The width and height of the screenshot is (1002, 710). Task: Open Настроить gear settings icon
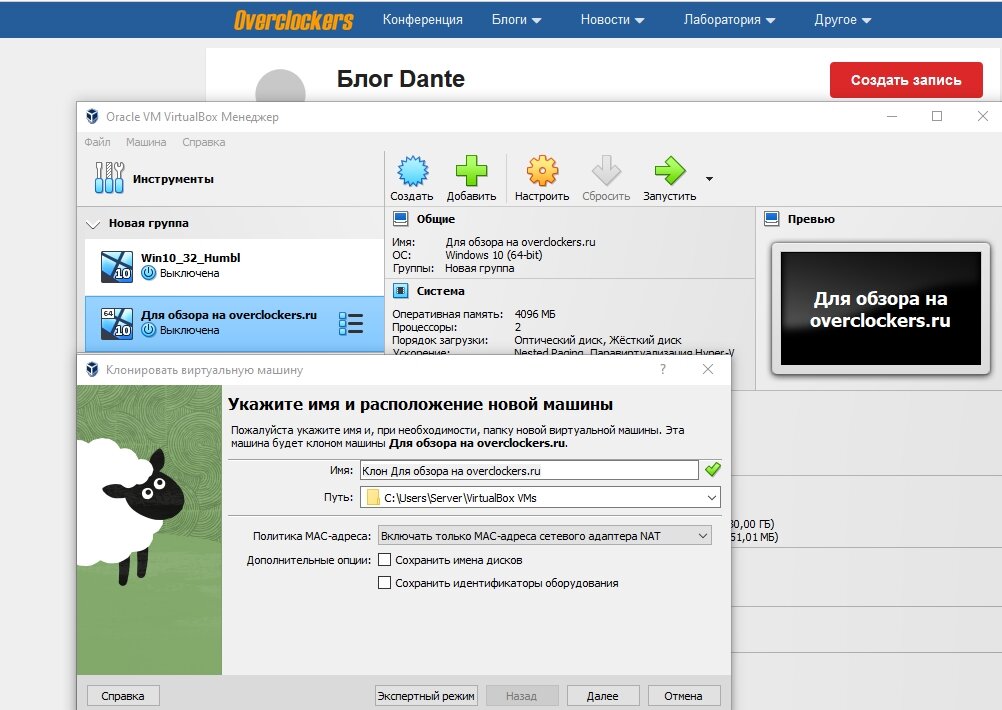542,171
